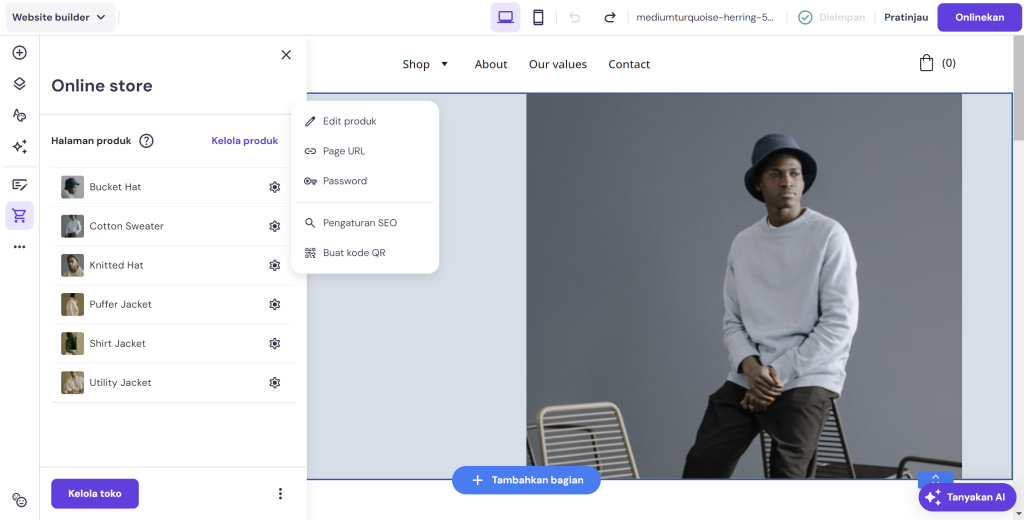Click the Contact navigation link
The width and height of the screenshot is (1024, 520).
click(x=629, y=64)
